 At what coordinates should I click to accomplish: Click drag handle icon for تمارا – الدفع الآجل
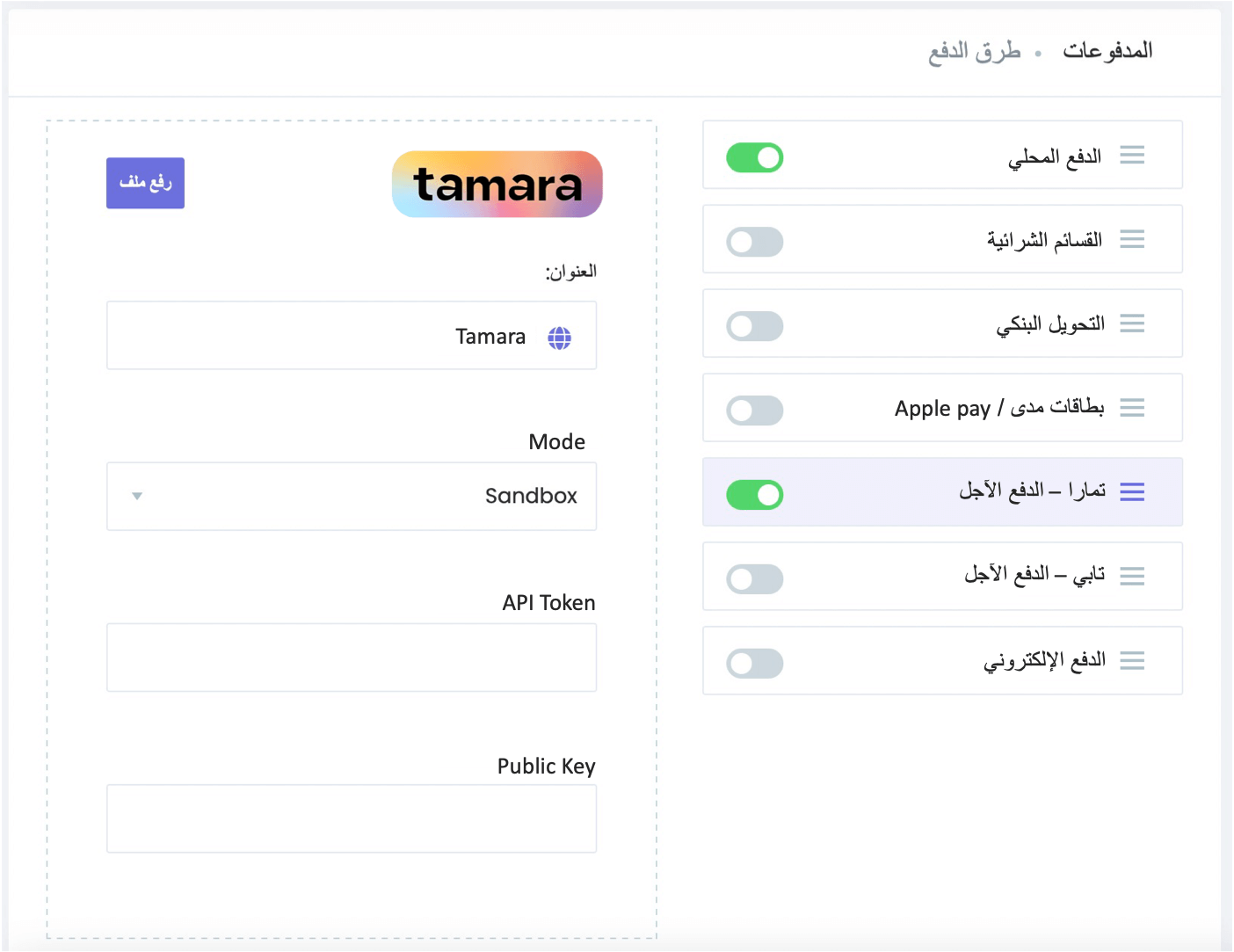pos(1132,492)
